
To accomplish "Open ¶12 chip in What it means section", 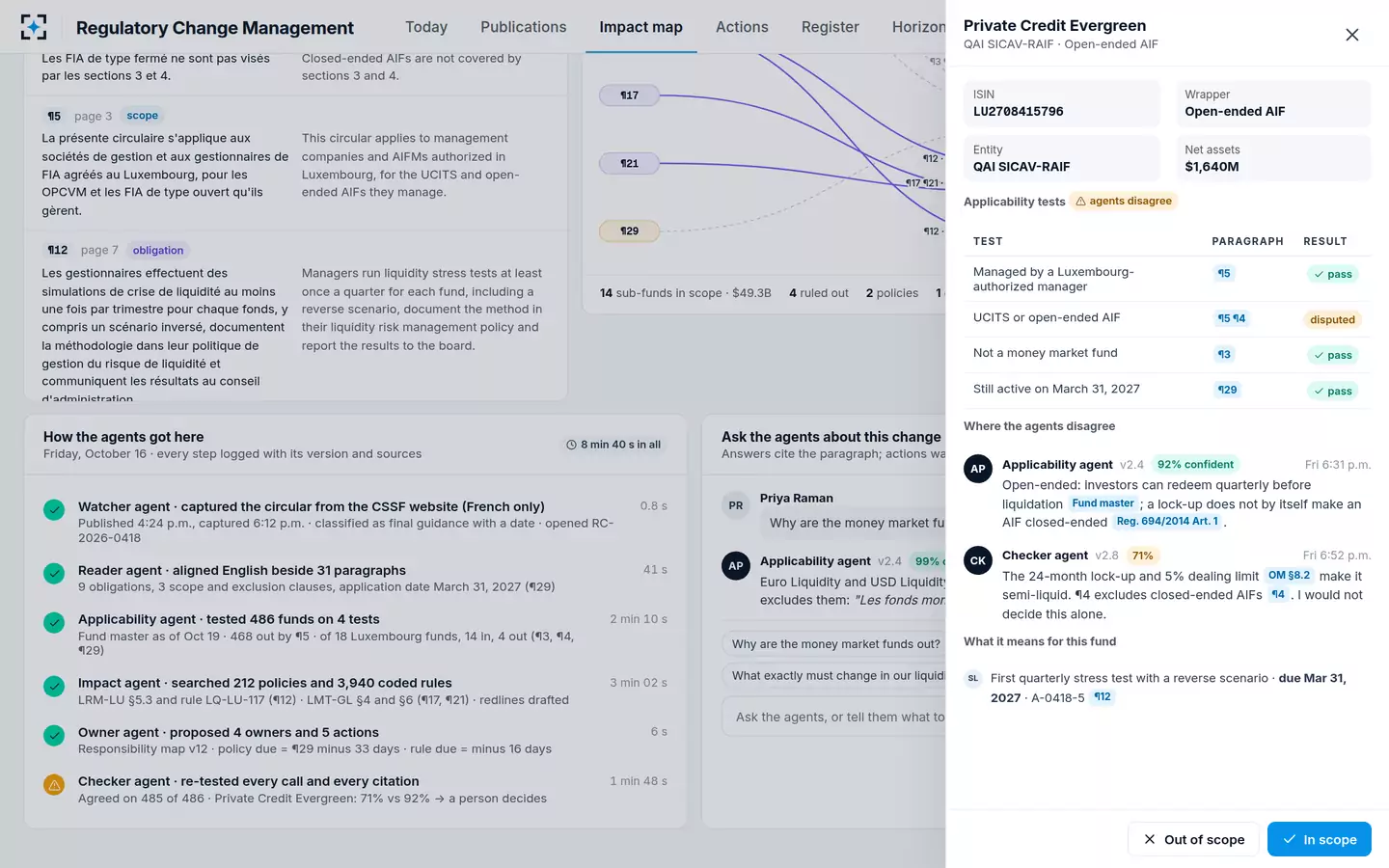I will pos(1103,696).
